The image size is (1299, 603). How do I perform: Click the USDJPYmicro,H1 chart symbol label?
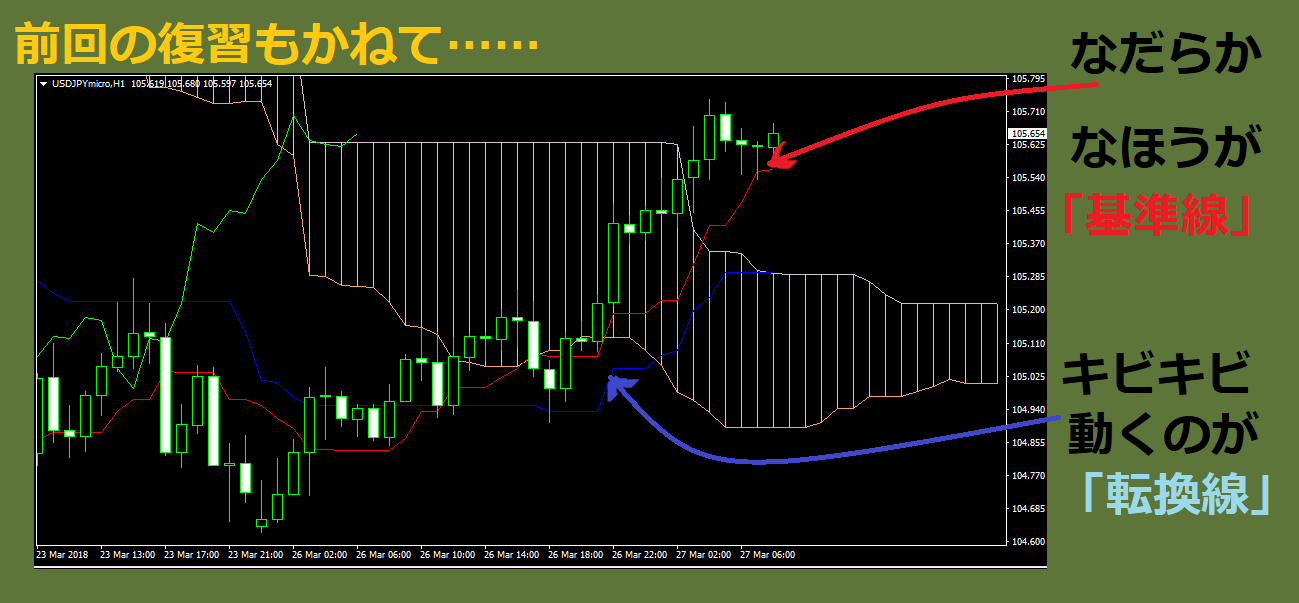tap(88, 84)
